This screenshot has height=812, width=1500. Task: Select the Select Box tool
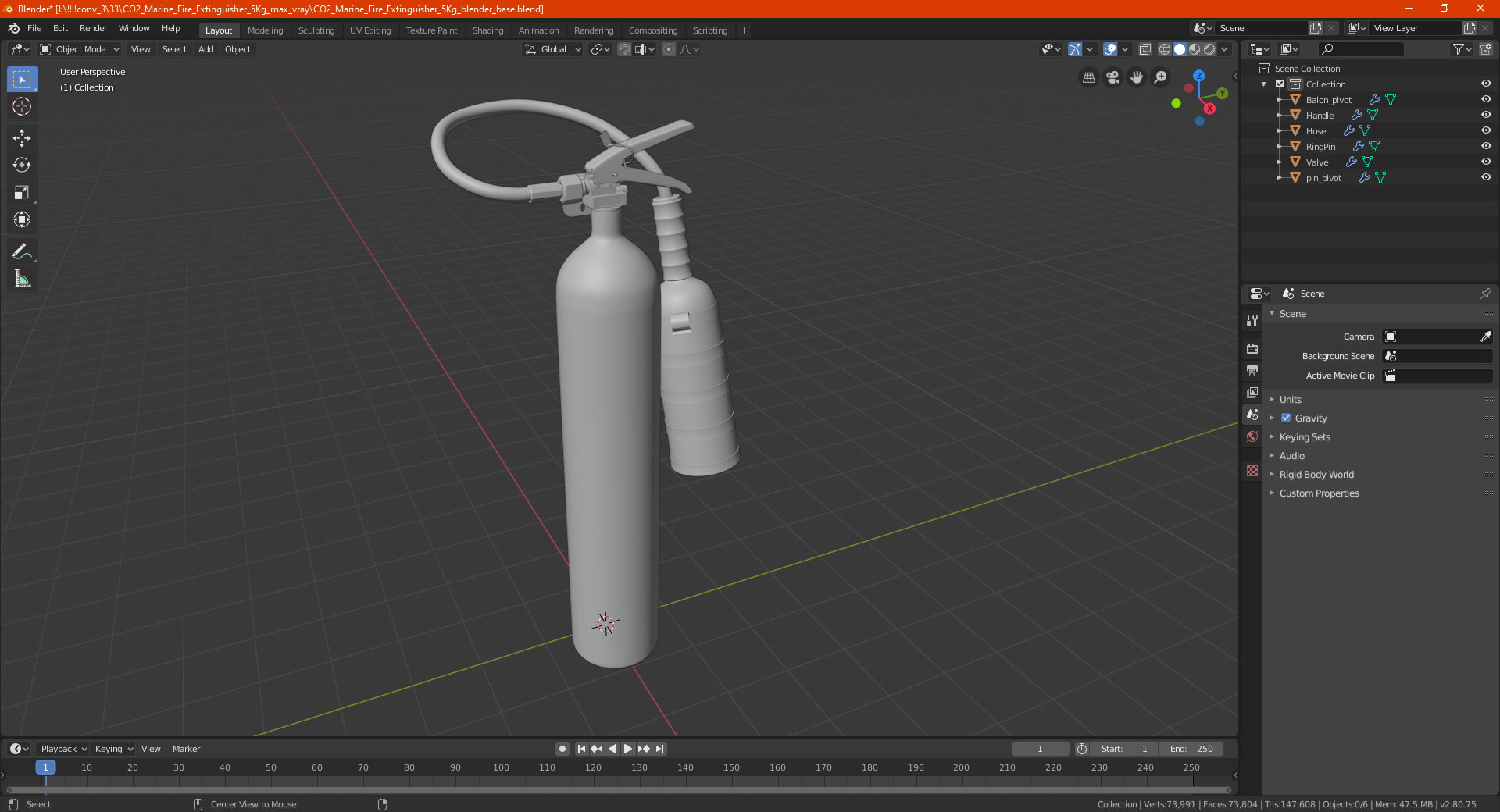22,80
